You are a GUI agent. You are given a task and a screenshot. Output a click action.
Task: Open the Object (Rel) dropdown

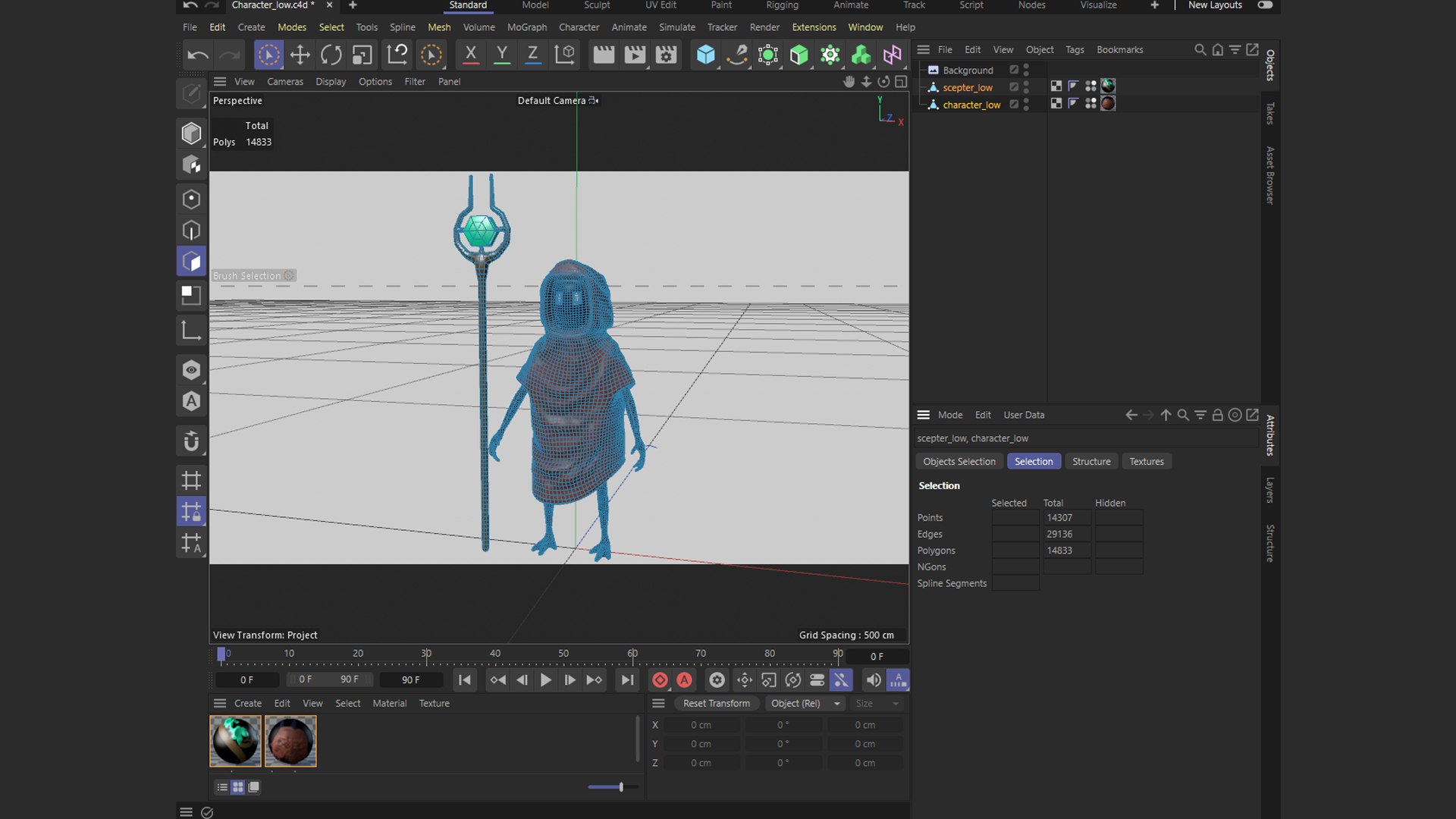(805, 704)
